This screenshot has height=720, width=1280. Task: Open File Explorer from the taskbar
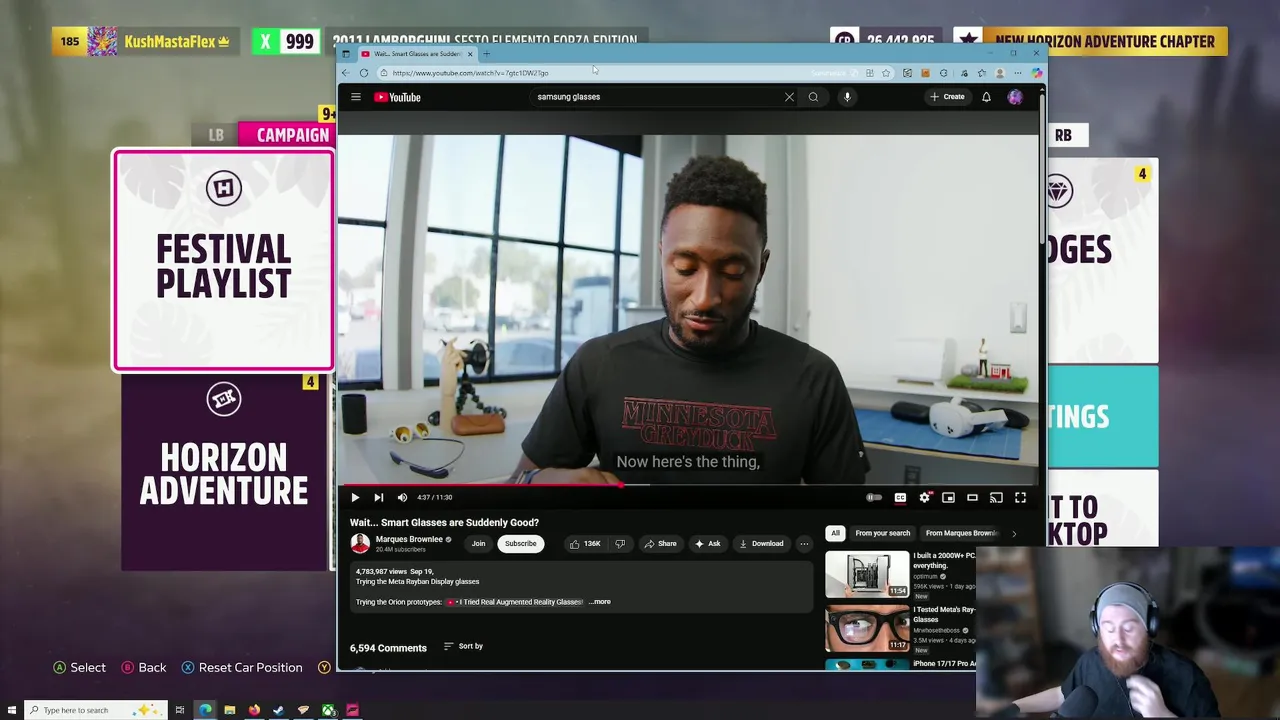[230, 710]
